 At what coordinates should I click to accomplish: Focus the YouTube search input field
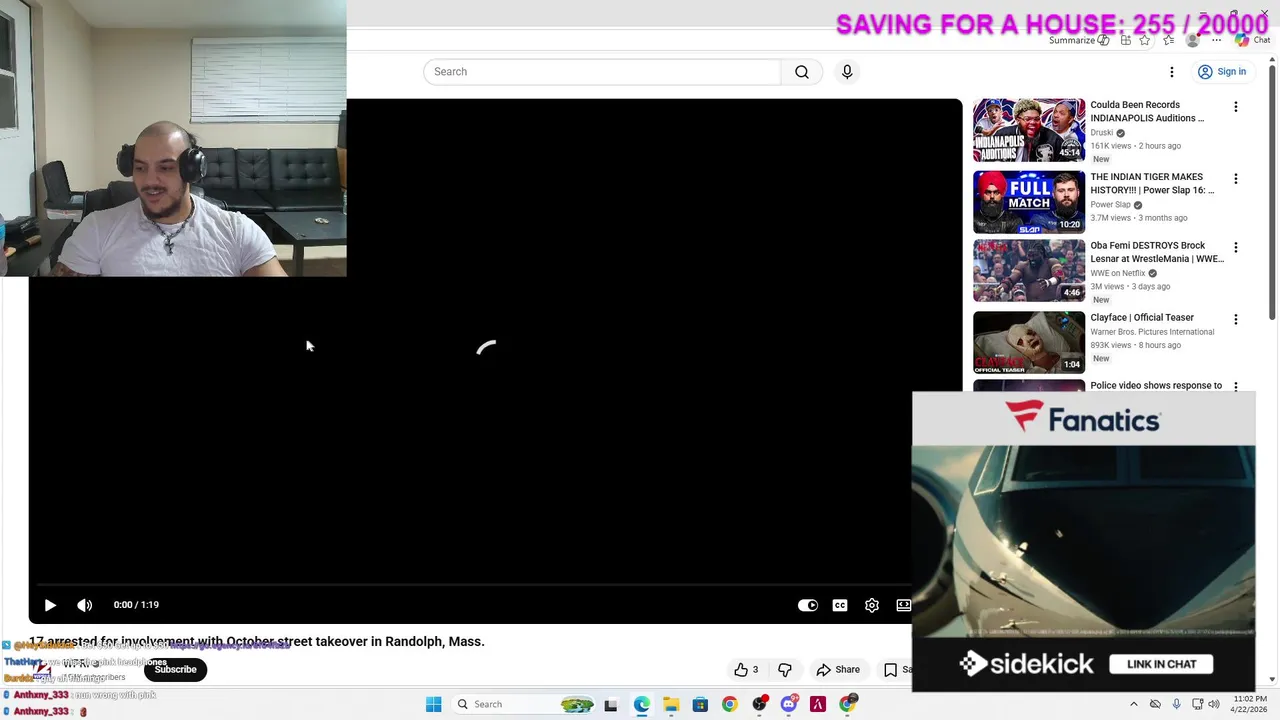click(x=602, y=72)
